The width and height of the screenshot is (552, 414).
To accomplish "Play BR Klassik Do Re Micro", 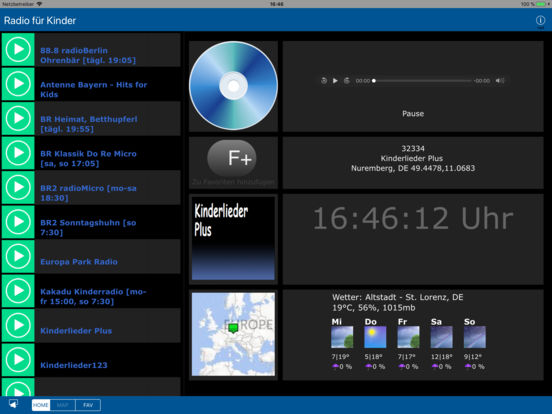I will pyautogui.click(x=18, y=153).
